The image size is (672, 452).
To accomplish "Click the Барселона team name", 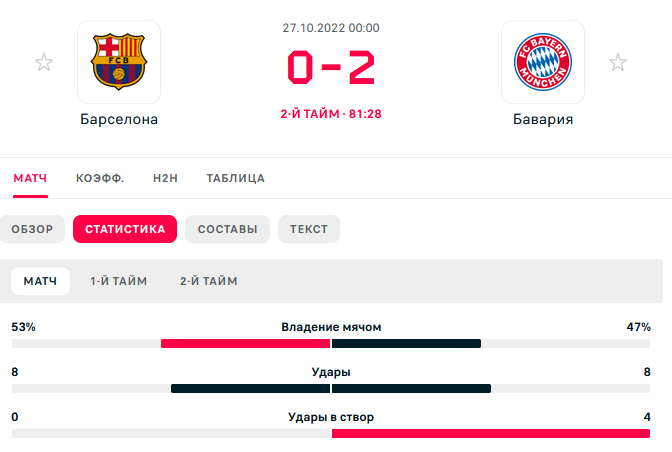I will point(119,119).
